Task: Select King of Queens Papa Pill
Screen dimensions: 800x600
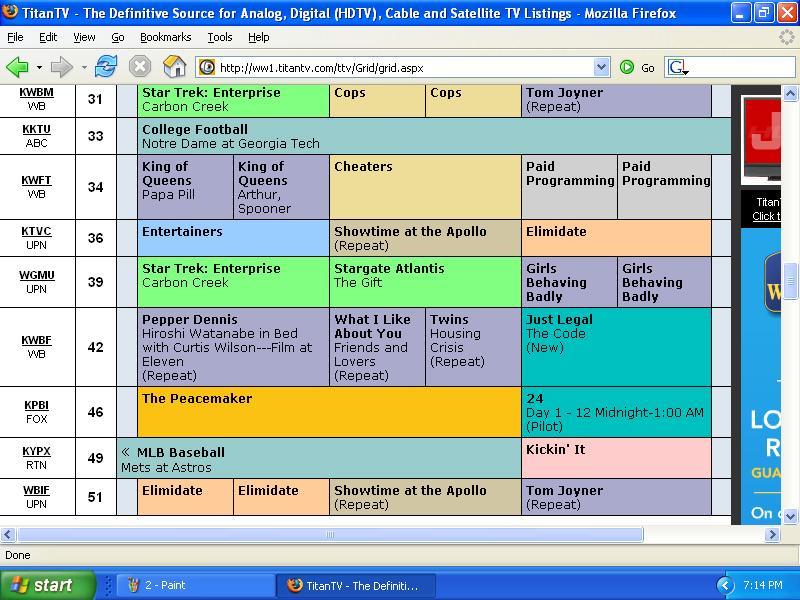Action: pyautogui.click(x=185, y=187)
